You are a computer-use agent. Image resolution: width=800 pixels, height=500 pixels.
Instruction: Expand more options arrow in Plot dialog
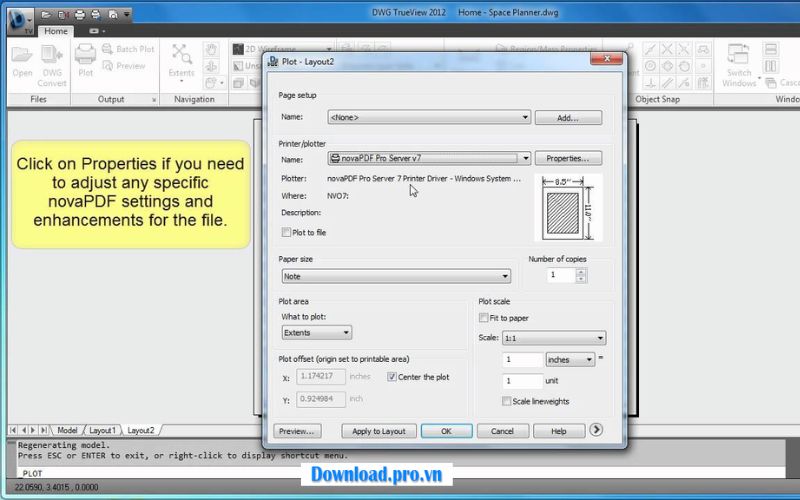click(x=595, y=430)
